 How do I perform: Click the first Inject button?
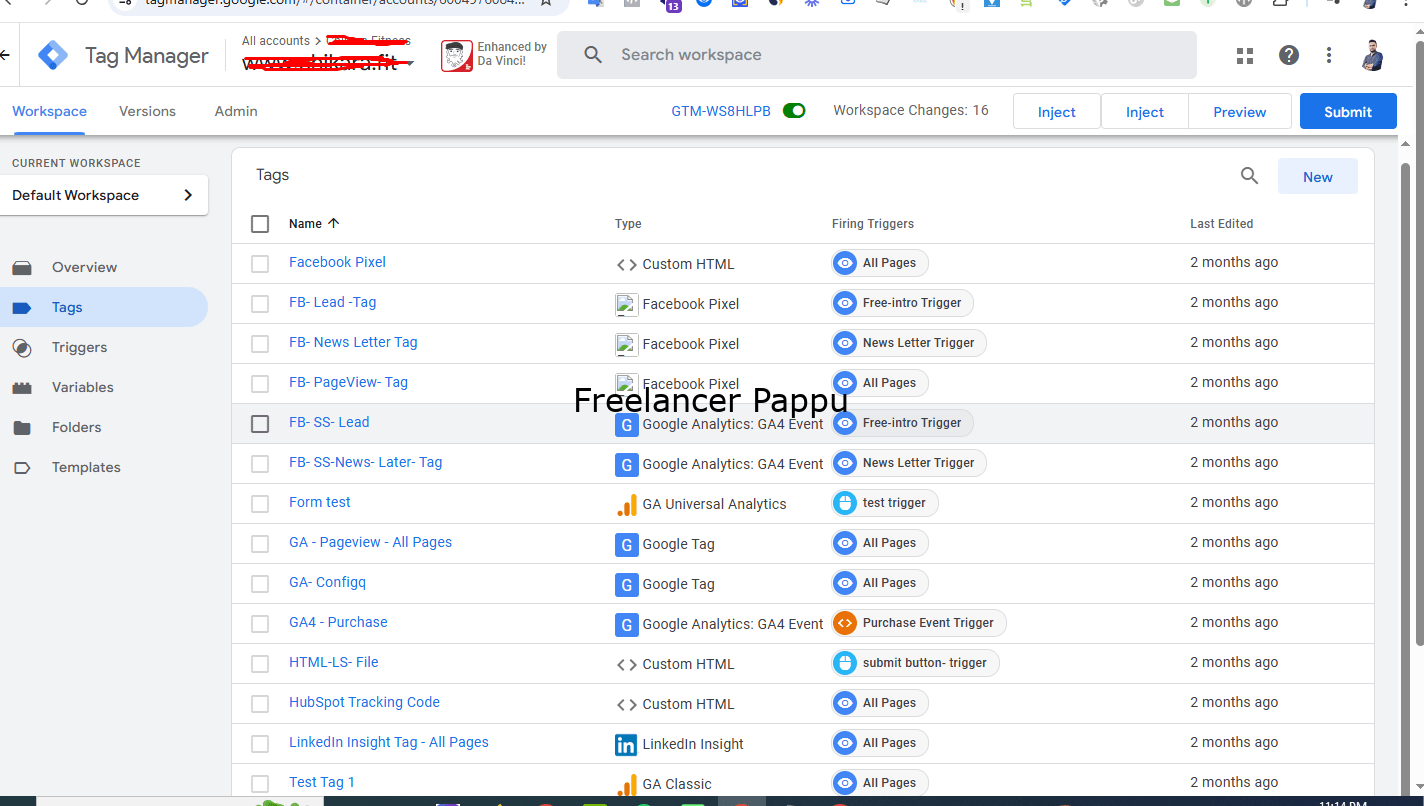coord(1057,112)
